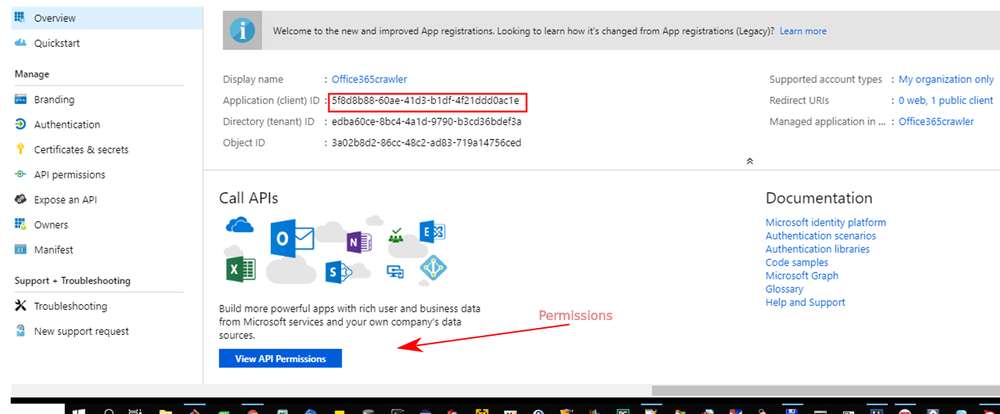Click the horizontal scrollbar thumb
The width and height of the screenshot is (1000, 414).
(x=825, y=390)
